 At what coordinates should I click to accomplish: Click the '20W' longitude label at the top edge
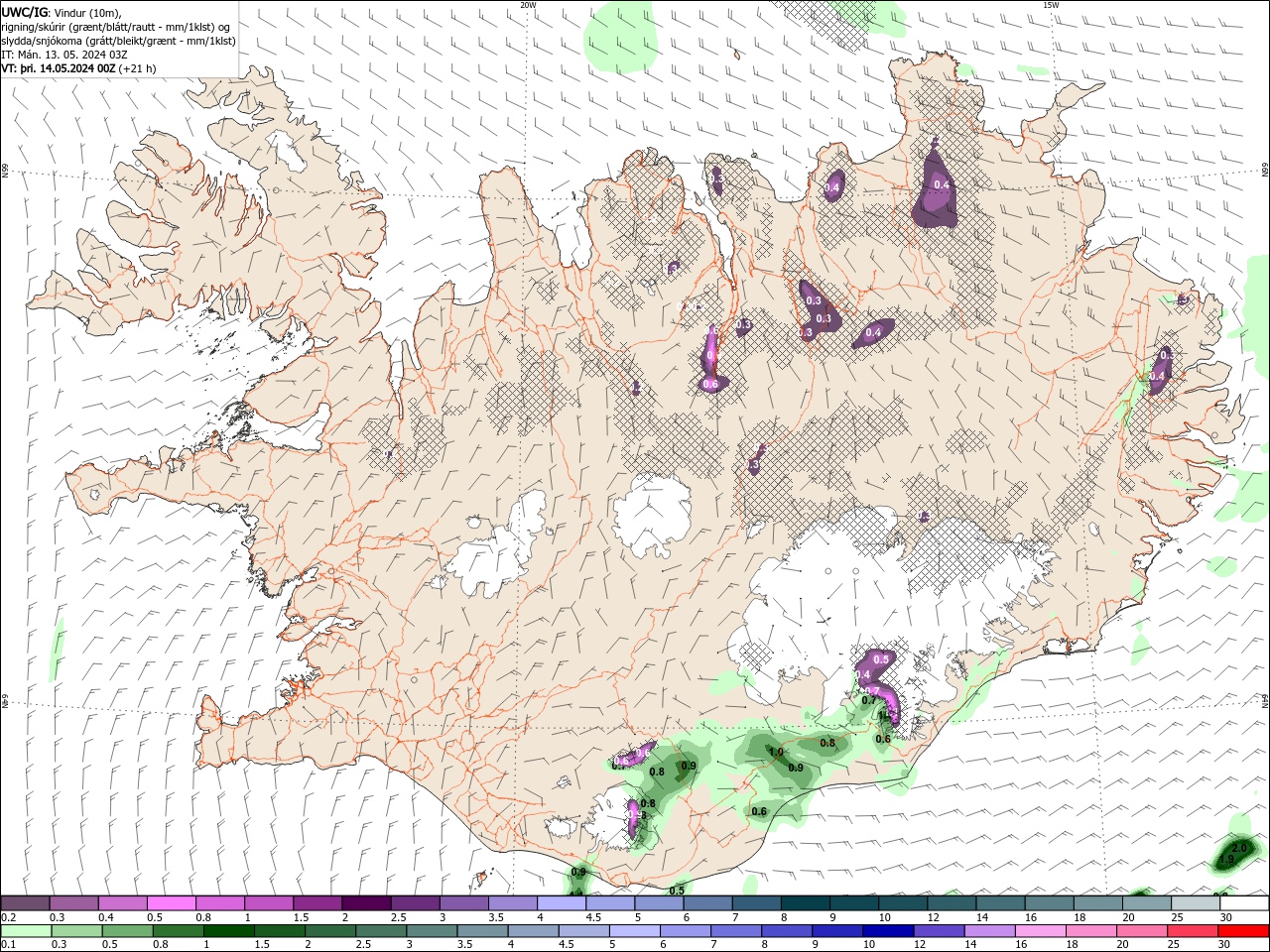tap(528, 5)
